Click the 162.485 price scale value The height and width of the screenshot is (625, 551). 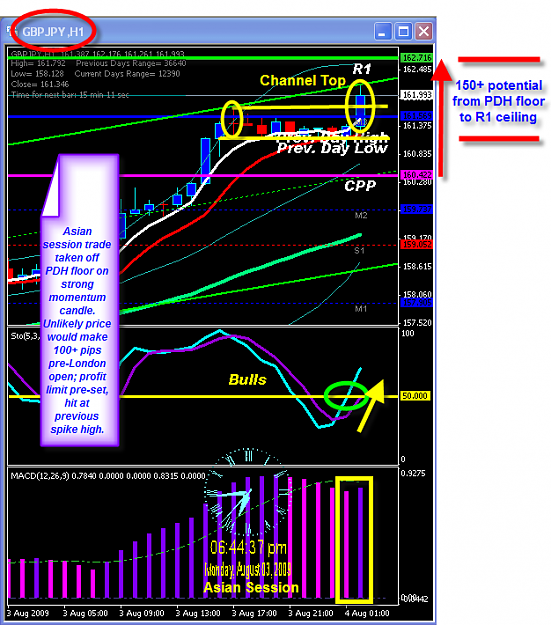417,69
